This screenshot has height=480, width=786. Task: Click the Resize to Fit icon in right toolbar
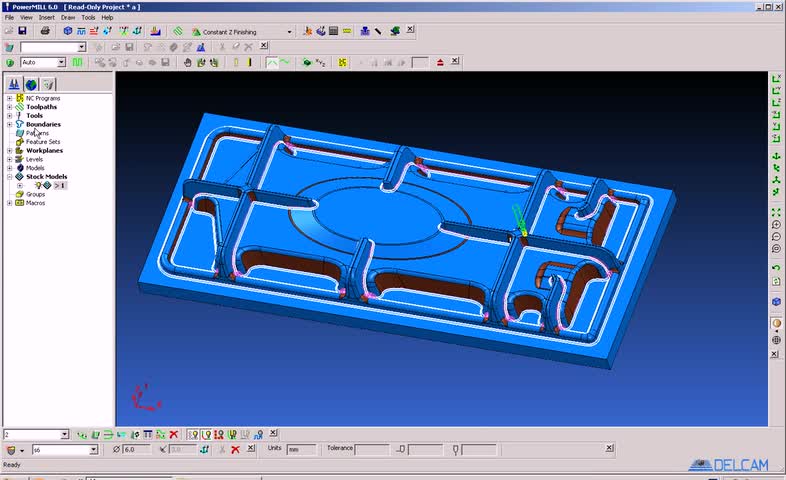tap(776, 212)
